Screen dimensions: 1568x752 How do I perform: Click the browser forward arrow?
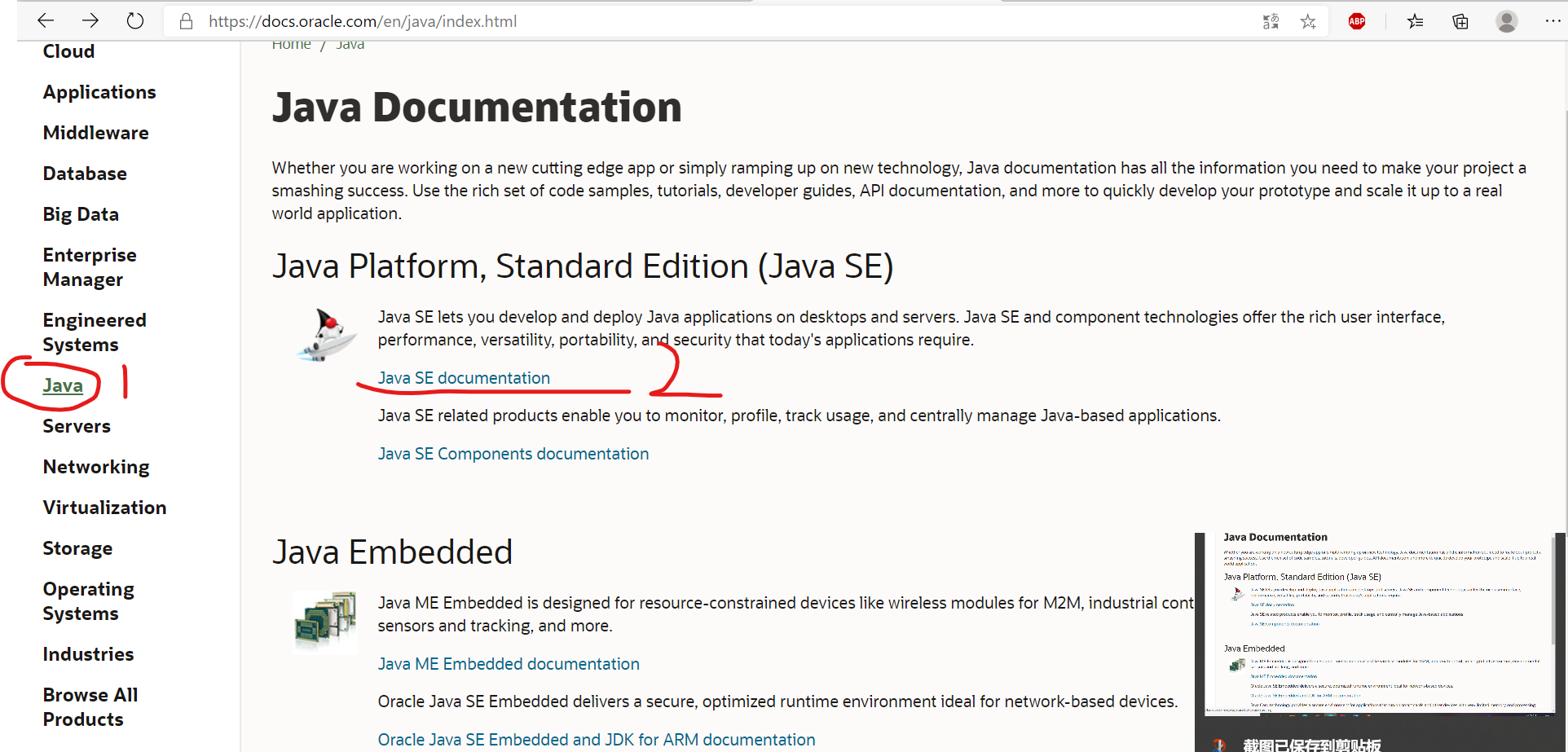tap(90, 21)
